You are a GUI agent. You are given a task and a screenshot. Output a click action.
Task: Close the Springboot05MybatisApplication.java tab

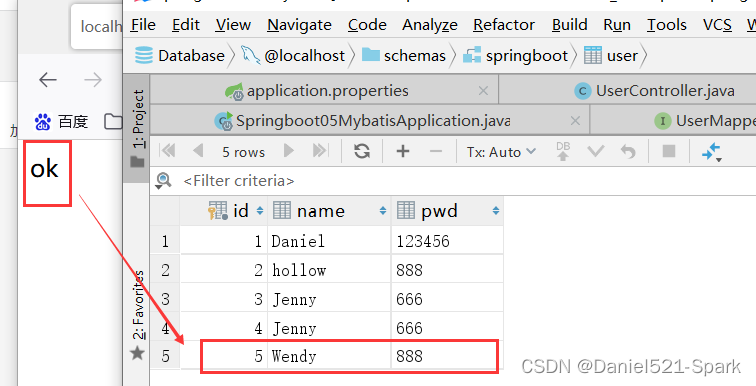(575, 120)
